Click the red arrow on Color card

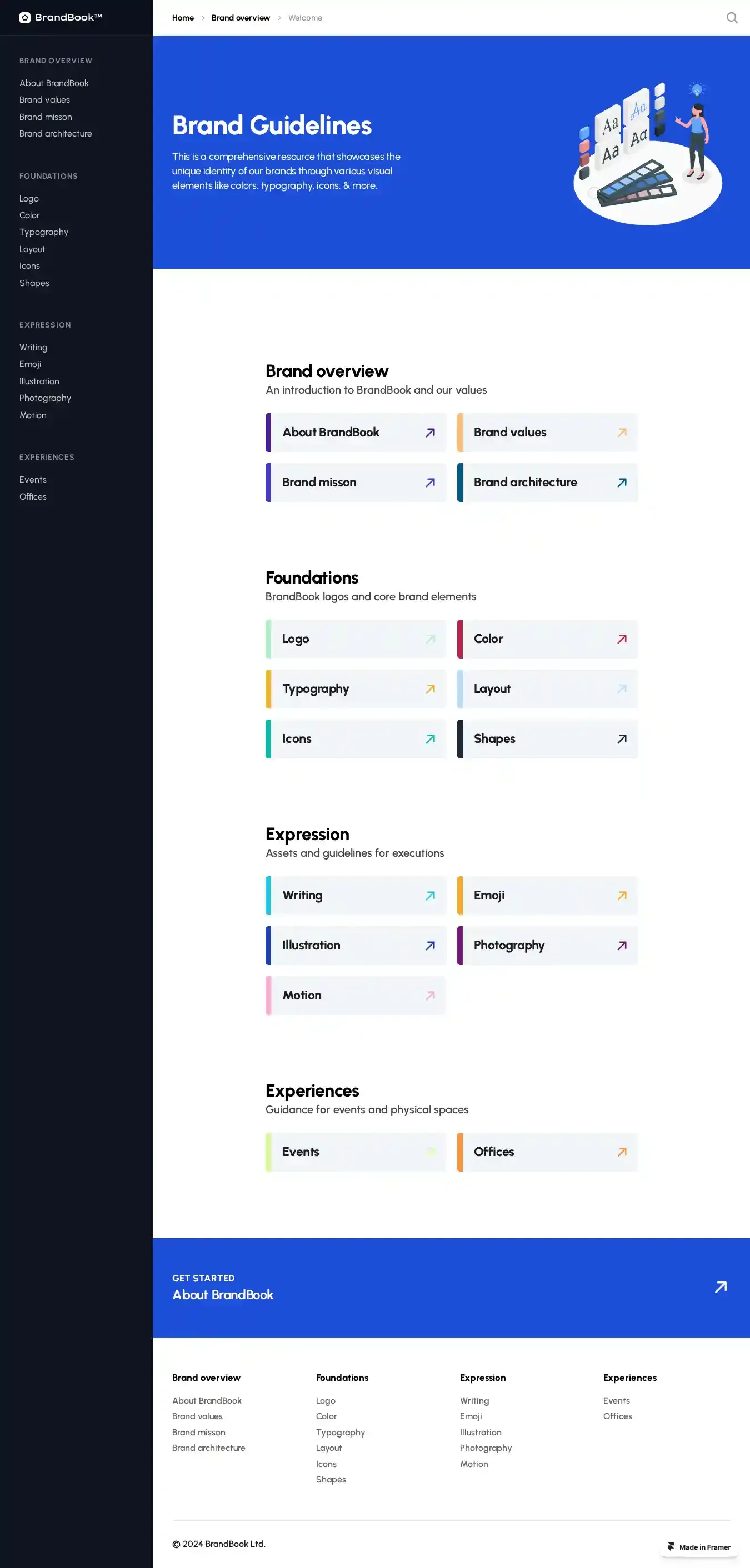(622, 639)
